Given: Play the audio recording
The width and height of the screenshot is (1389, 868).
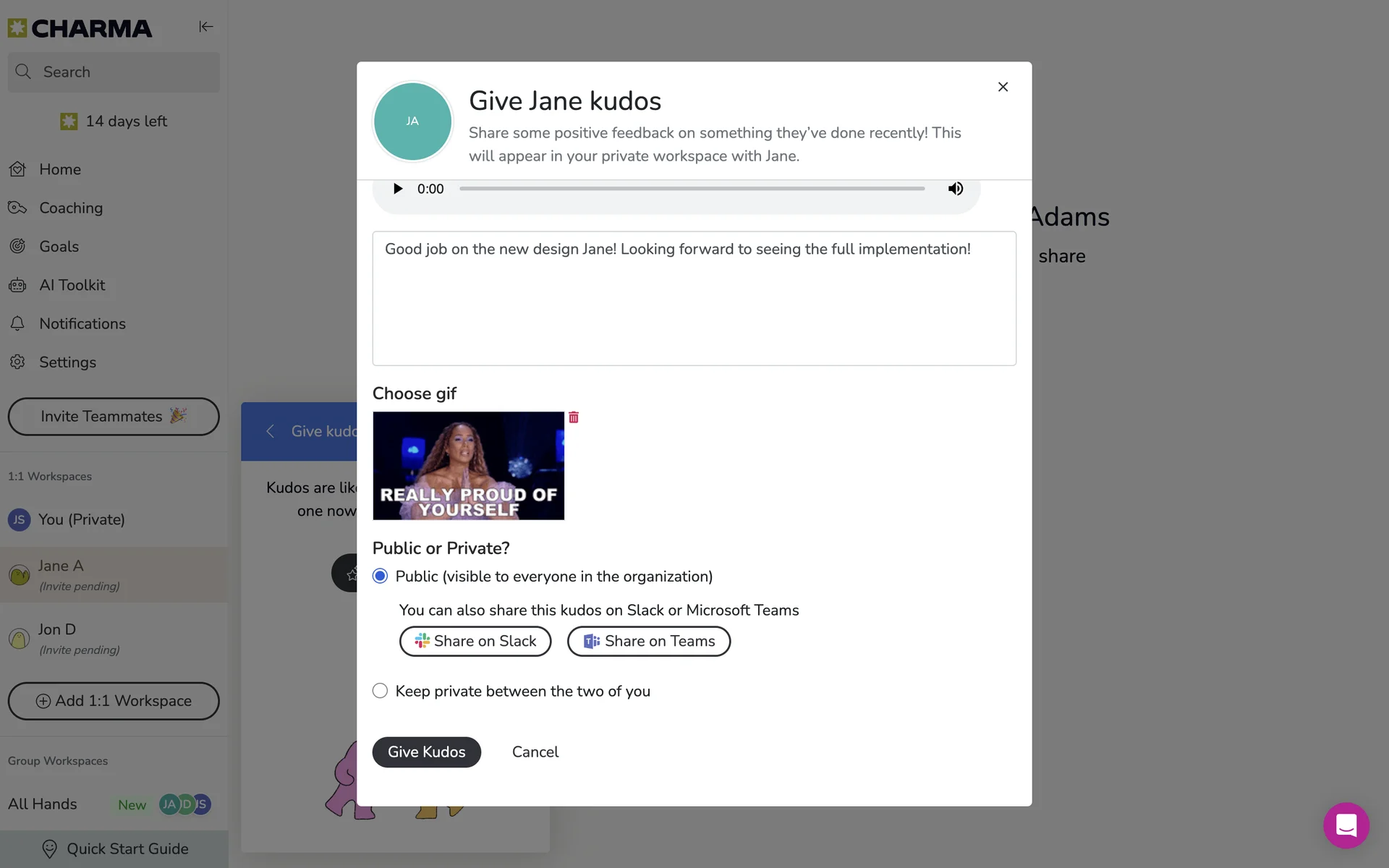Looking at the screenshot, I should (x=397, y=189).
